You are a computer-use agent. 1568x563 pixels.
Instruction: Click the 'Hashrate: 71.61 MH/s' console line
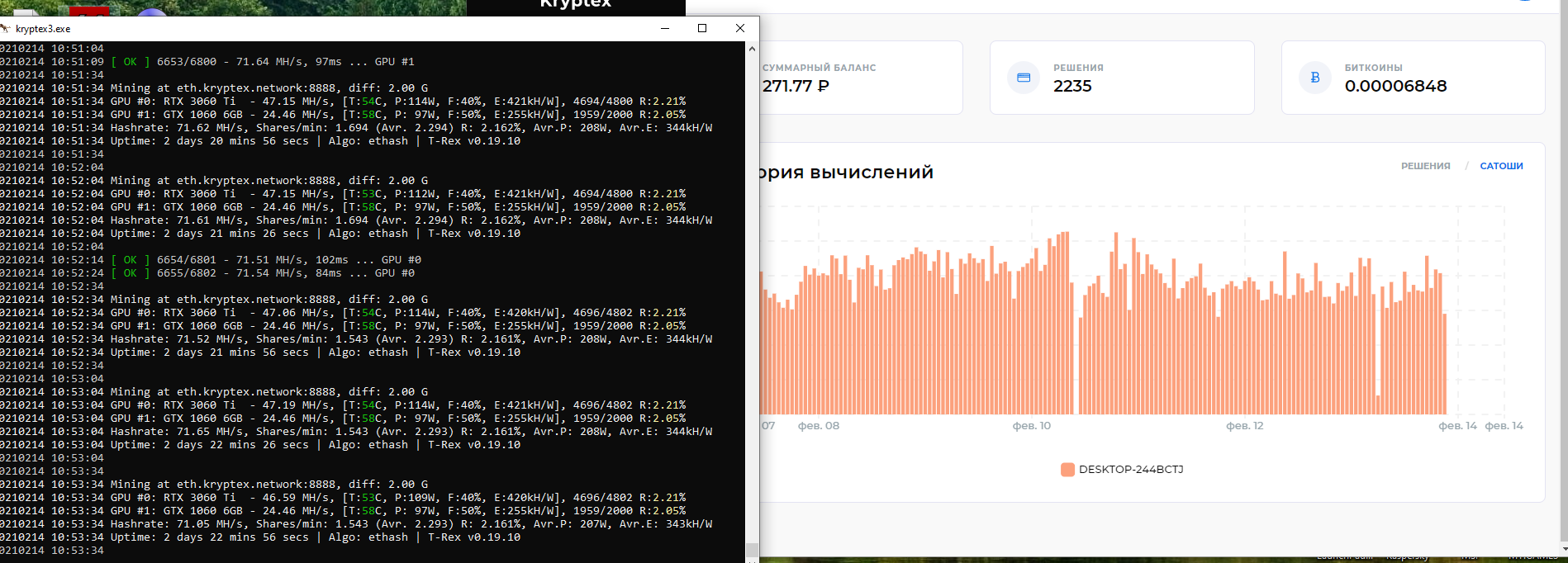tap(356, 220)
